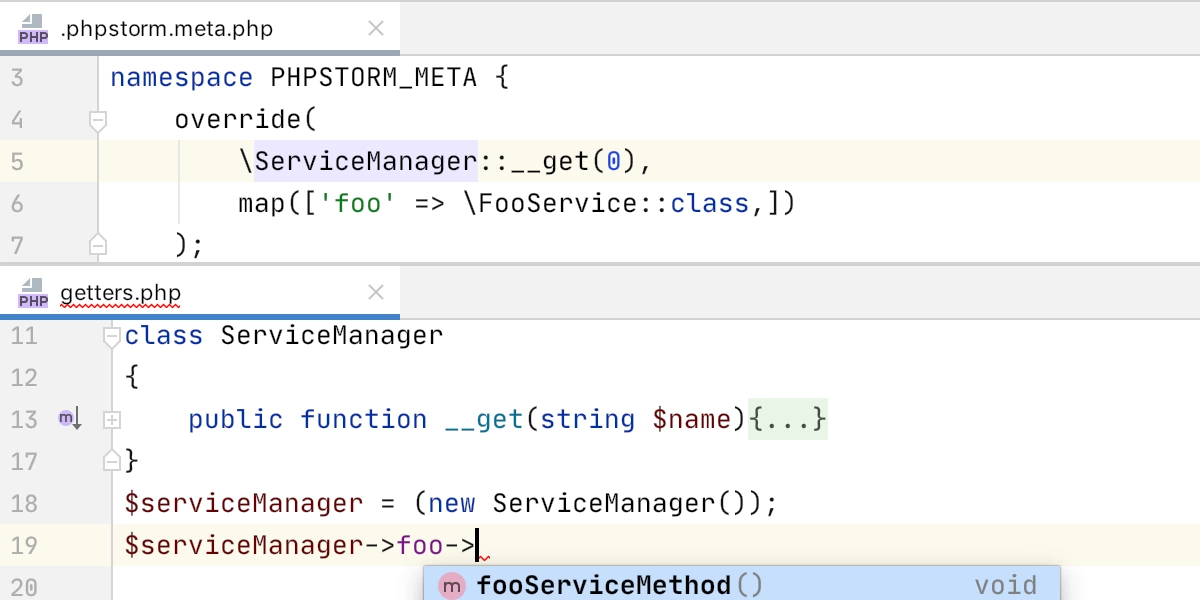
Task: Click the public keyword on line 13
Action: point(236,419)
